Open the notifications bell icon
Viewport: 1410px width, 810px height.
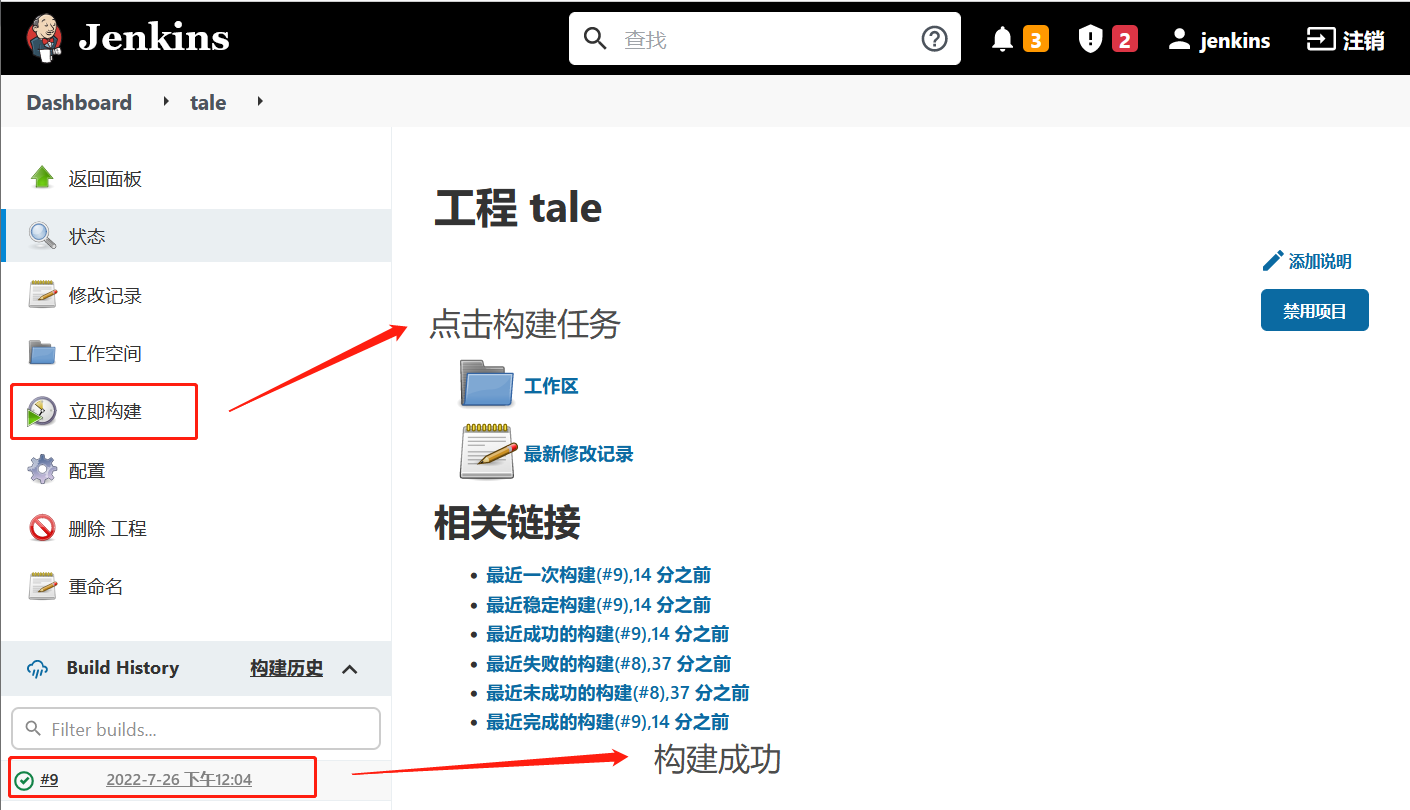pos(1002,39)
